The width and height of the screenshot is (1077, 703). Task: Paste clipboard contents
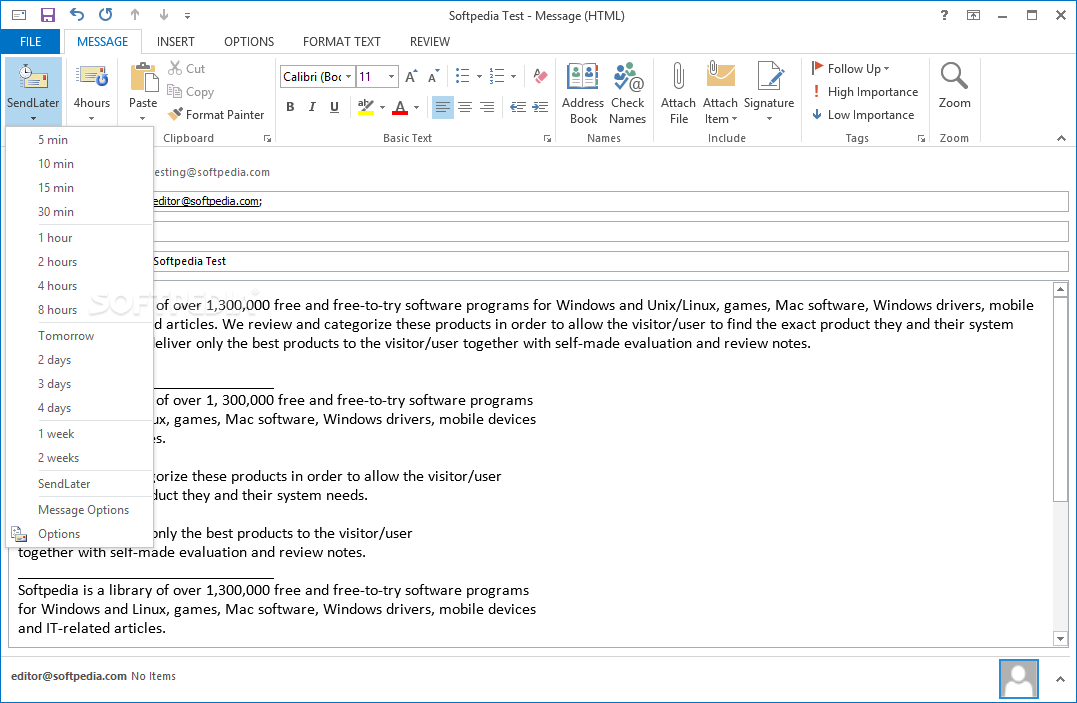click(x=144, y=77)
